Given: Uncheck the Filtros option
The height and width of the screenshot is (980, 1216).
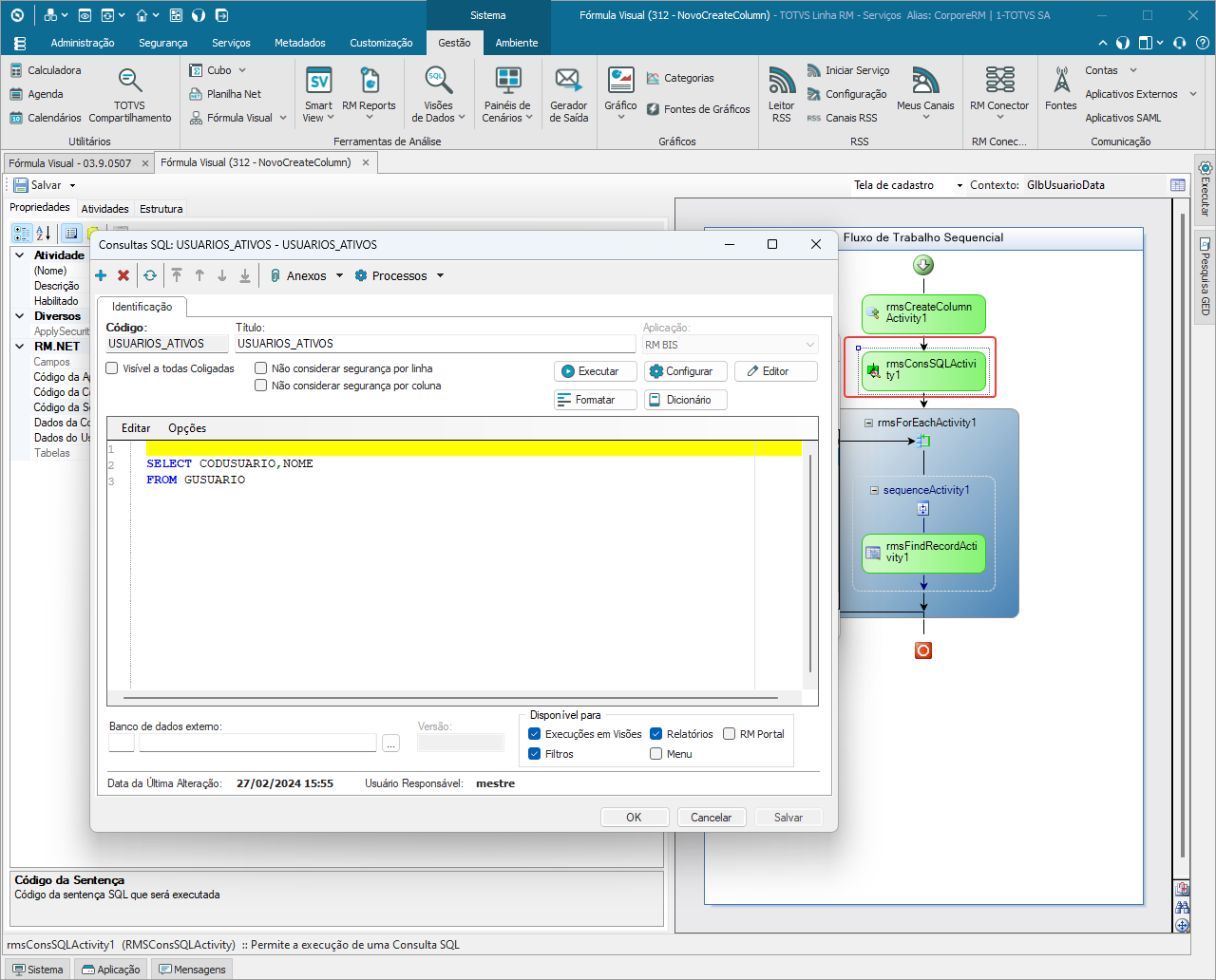Looking at the screenshot, I should [x=535, y=754].
